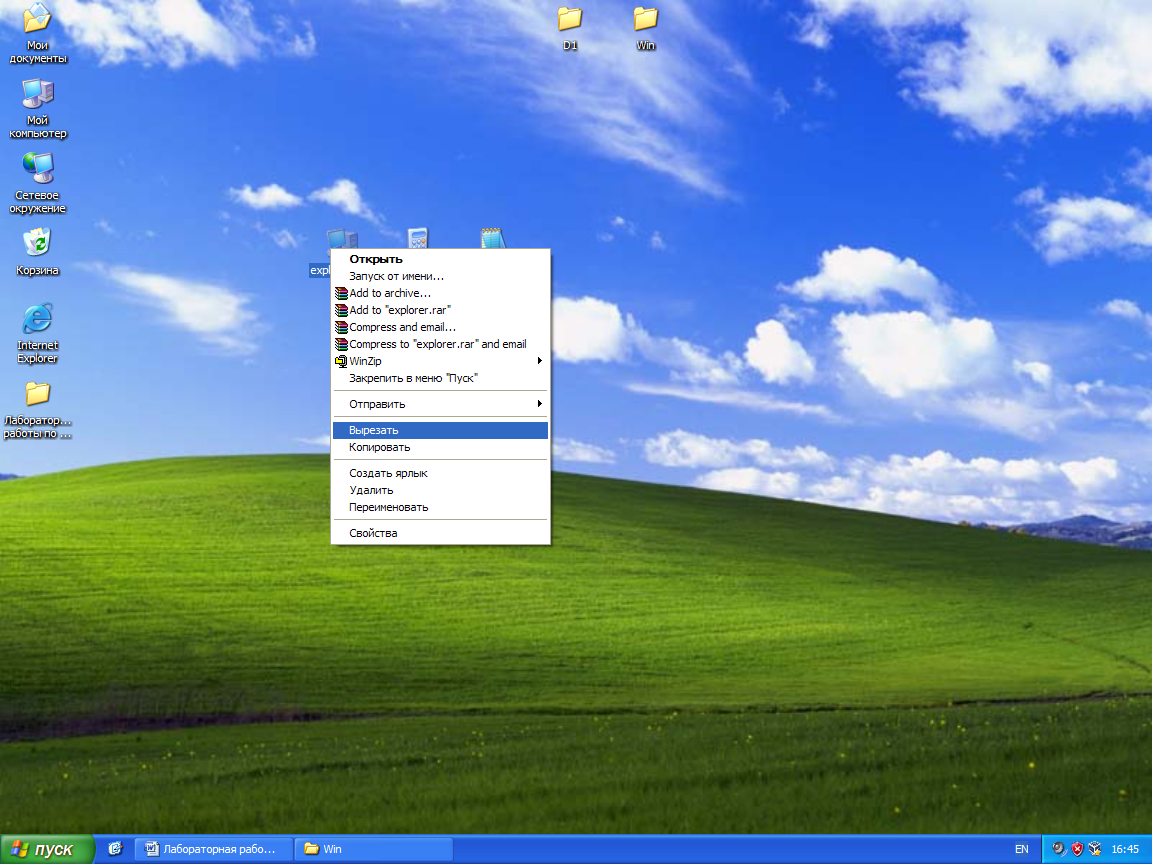Viewport: 1152px width, 864px height.
Task: Open the VirtualBox cube tray icon
Action: click(1095, 849)
